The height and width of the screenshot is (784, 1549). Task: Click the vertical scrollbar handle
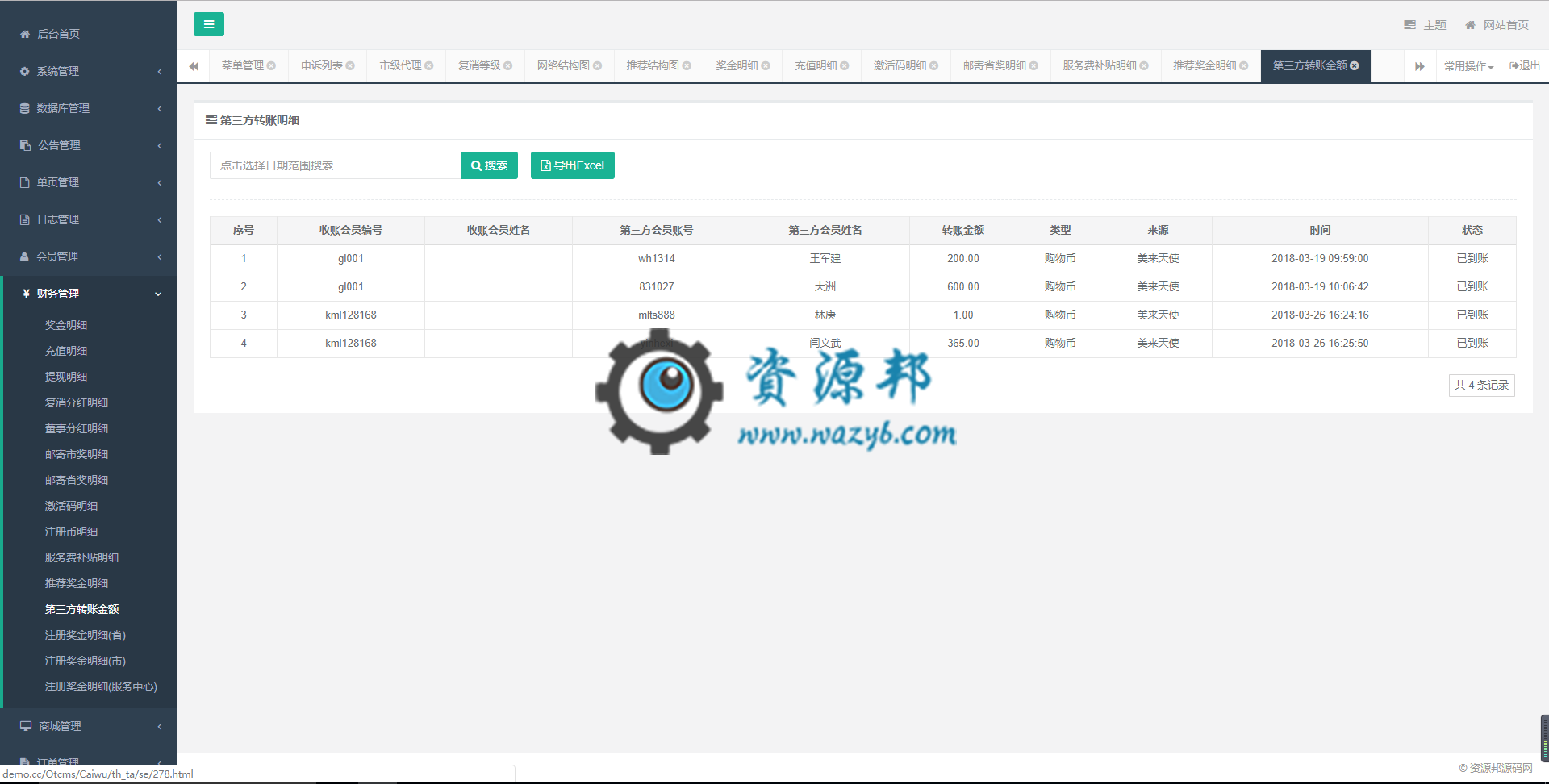tap(1544, 738)
